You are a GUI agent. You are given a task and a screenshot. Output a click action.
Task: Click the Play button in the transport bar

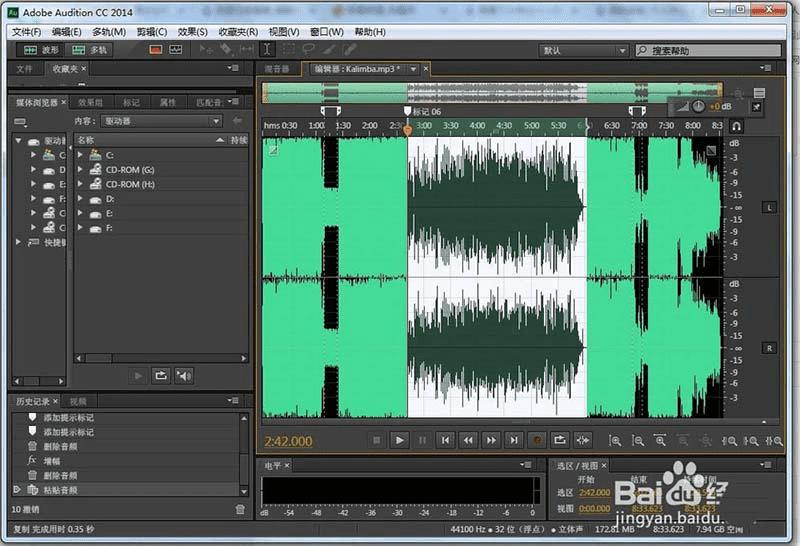[x=399, y=439]
